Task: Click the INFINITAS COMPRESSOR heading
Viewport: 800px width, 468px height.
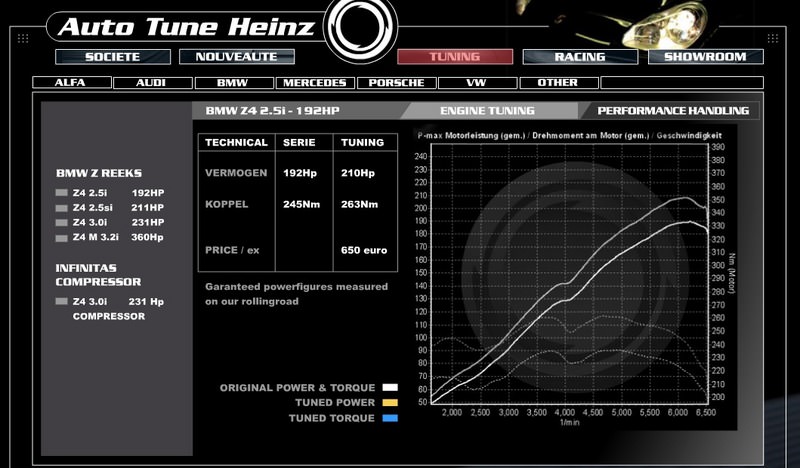Action: [98, 275]
